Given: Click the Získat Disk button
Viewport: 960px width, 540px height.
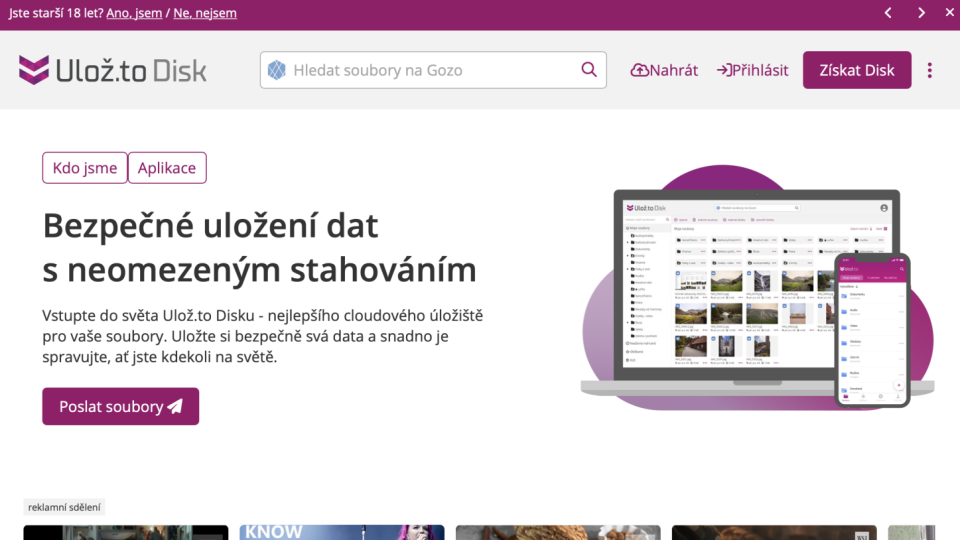Looking at the screenshot, I should click(857, 70).
